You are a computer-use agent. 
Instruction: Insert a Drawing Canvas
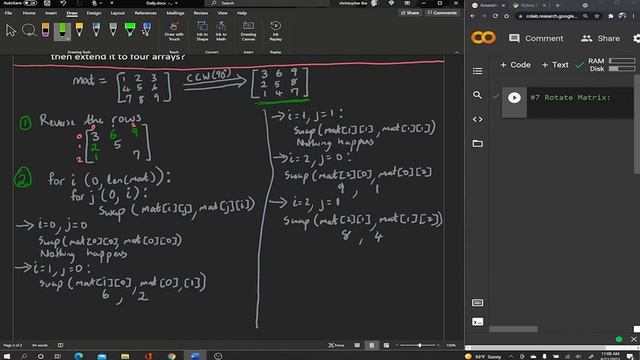pyautogui.click(x=248, y=31)
